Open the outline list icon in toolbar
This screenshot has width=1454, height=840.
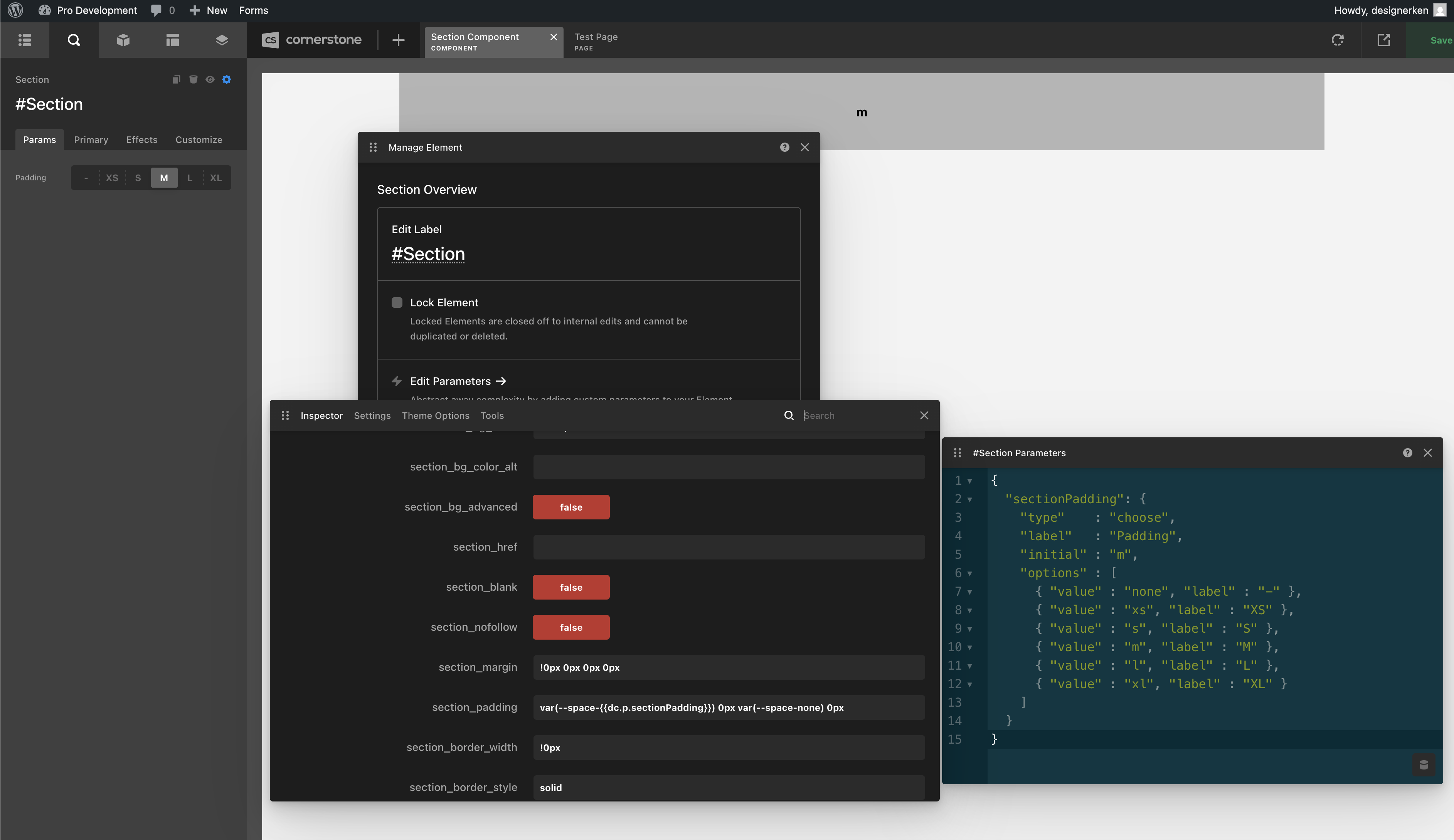click(x=24, y=40)
